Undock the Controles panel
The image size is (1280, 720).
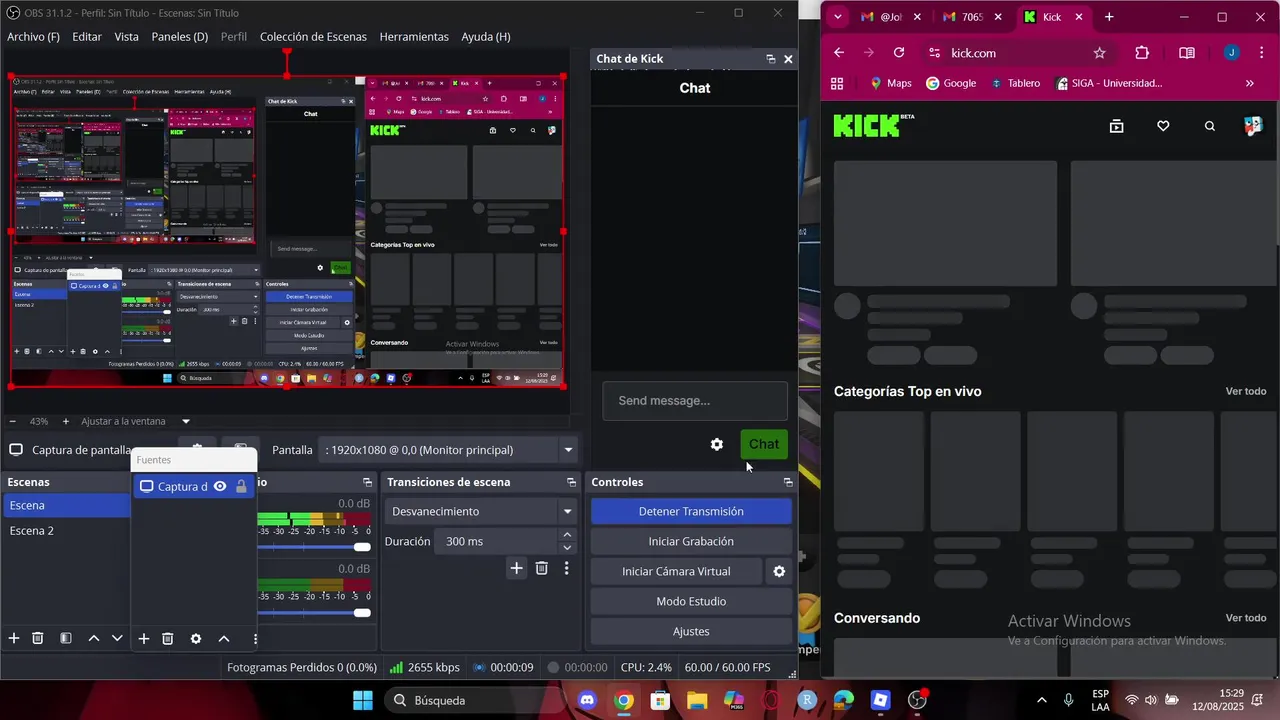(788, 482)
